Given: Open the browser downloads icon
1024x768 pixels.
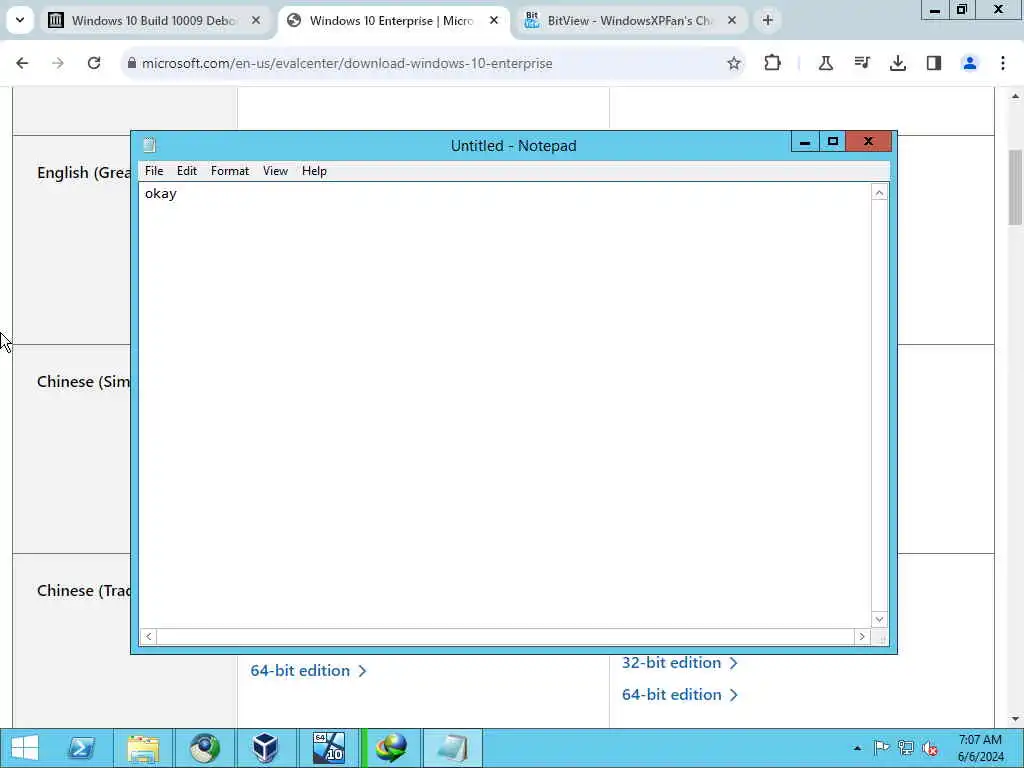Looking at the screenshot, I should (x=898, y=63).
